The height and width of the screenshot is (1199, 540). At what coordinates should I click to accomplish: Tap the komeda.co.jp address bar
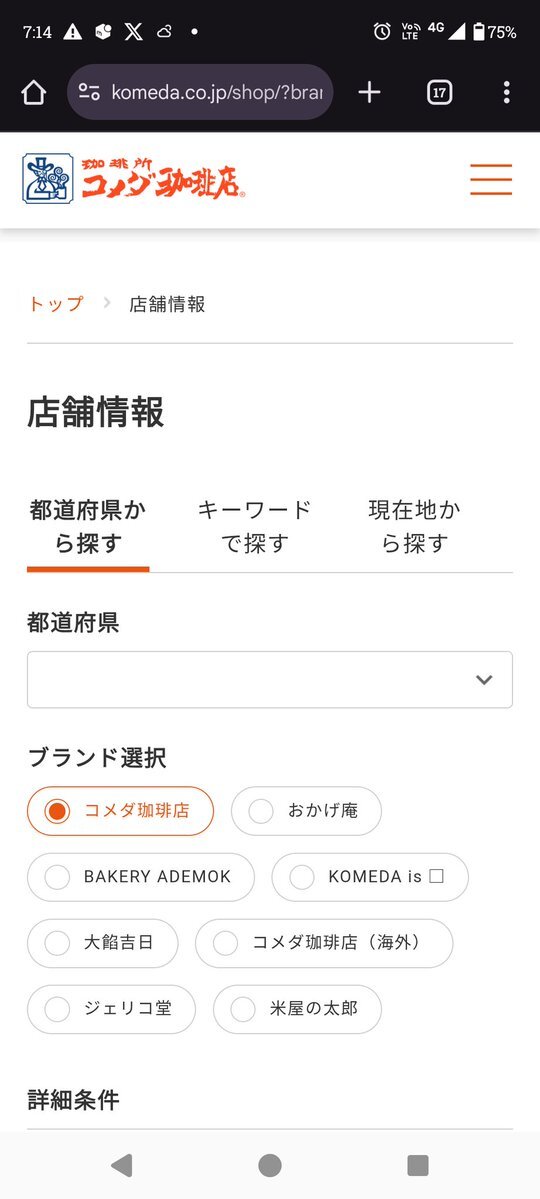(x=200, y=93)
